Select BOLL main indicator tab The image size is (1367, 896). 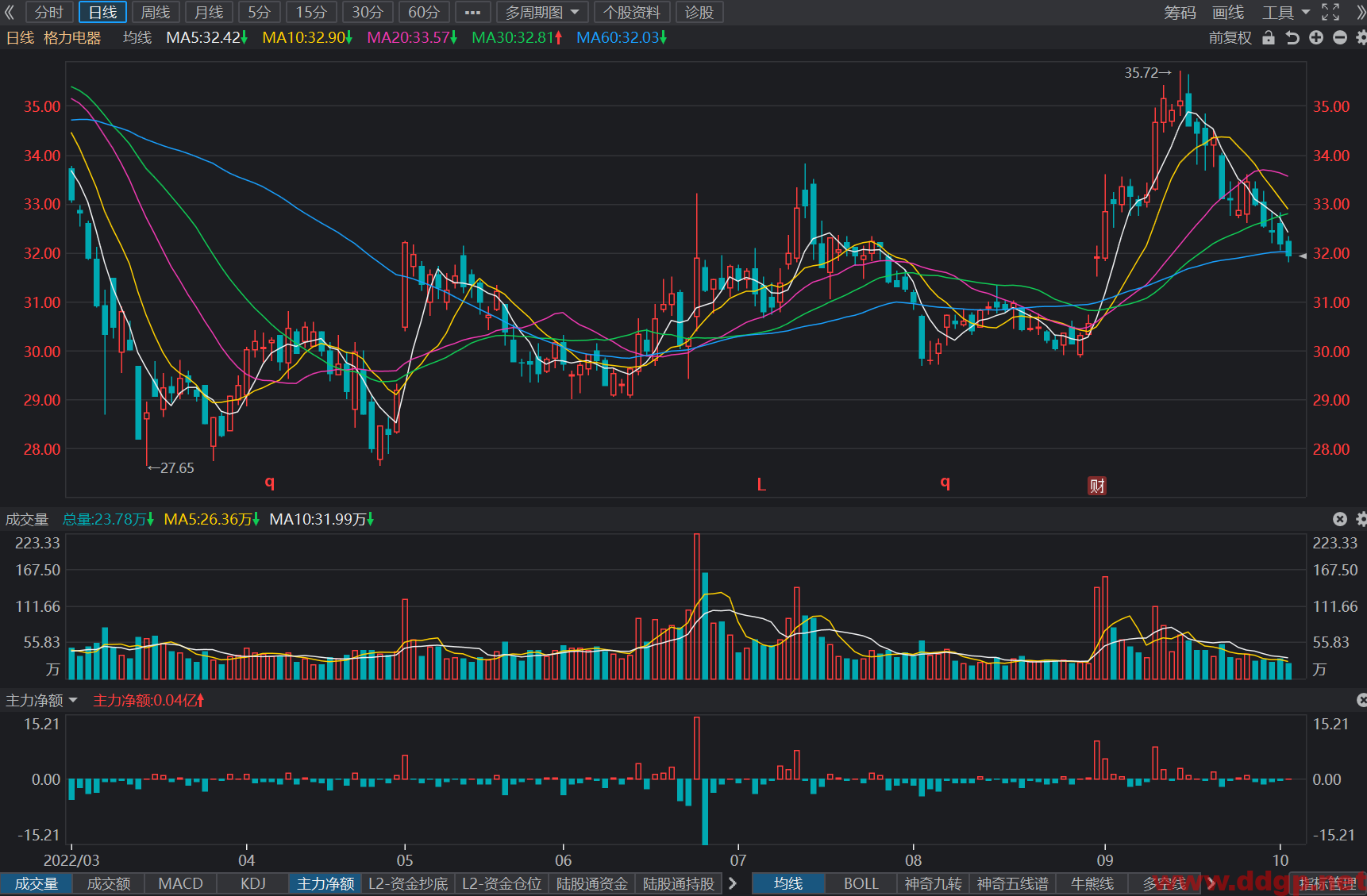click(x=861, y=883)
